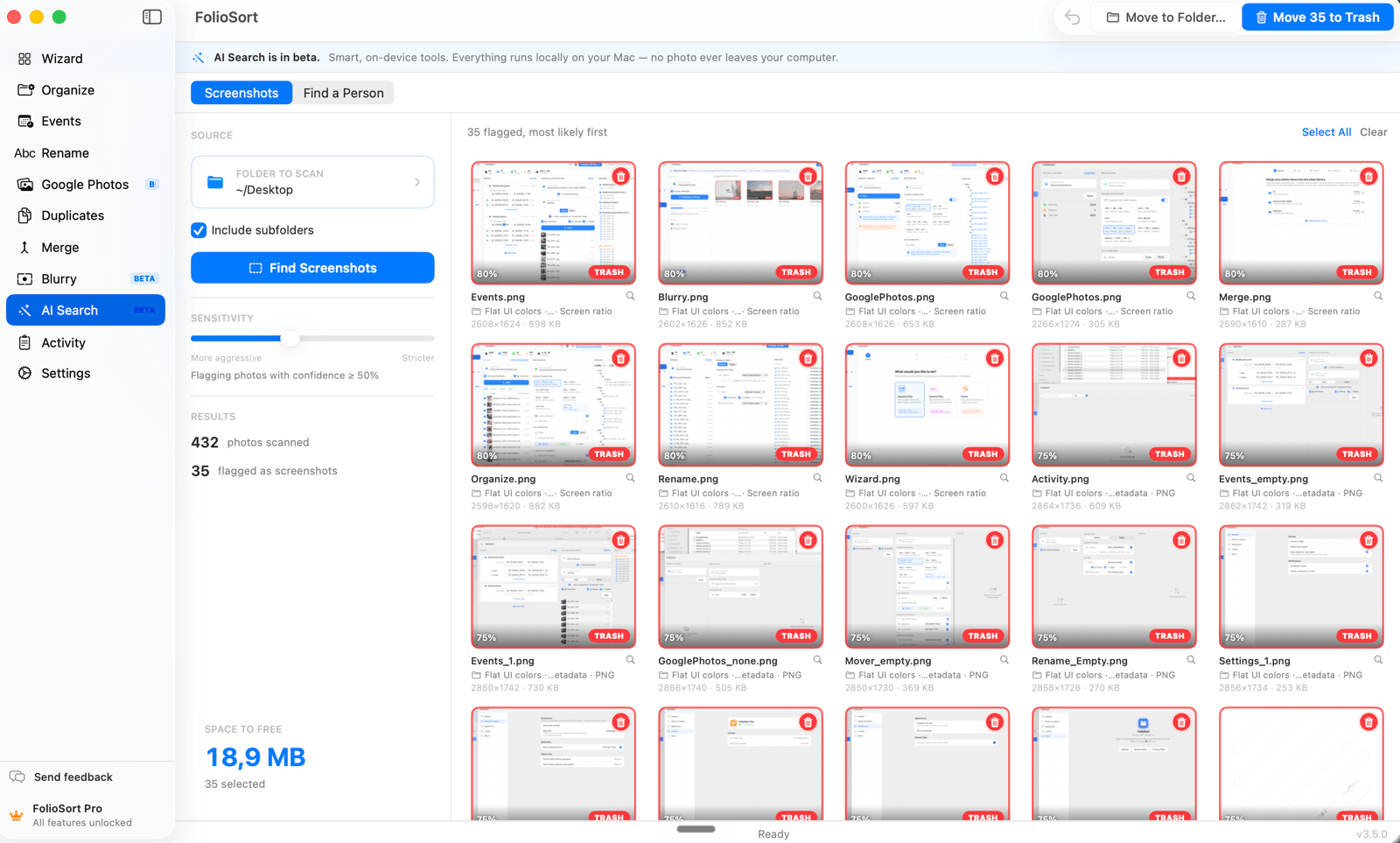Click the horizontal scrollbar at the bottom

coord(696,828)
